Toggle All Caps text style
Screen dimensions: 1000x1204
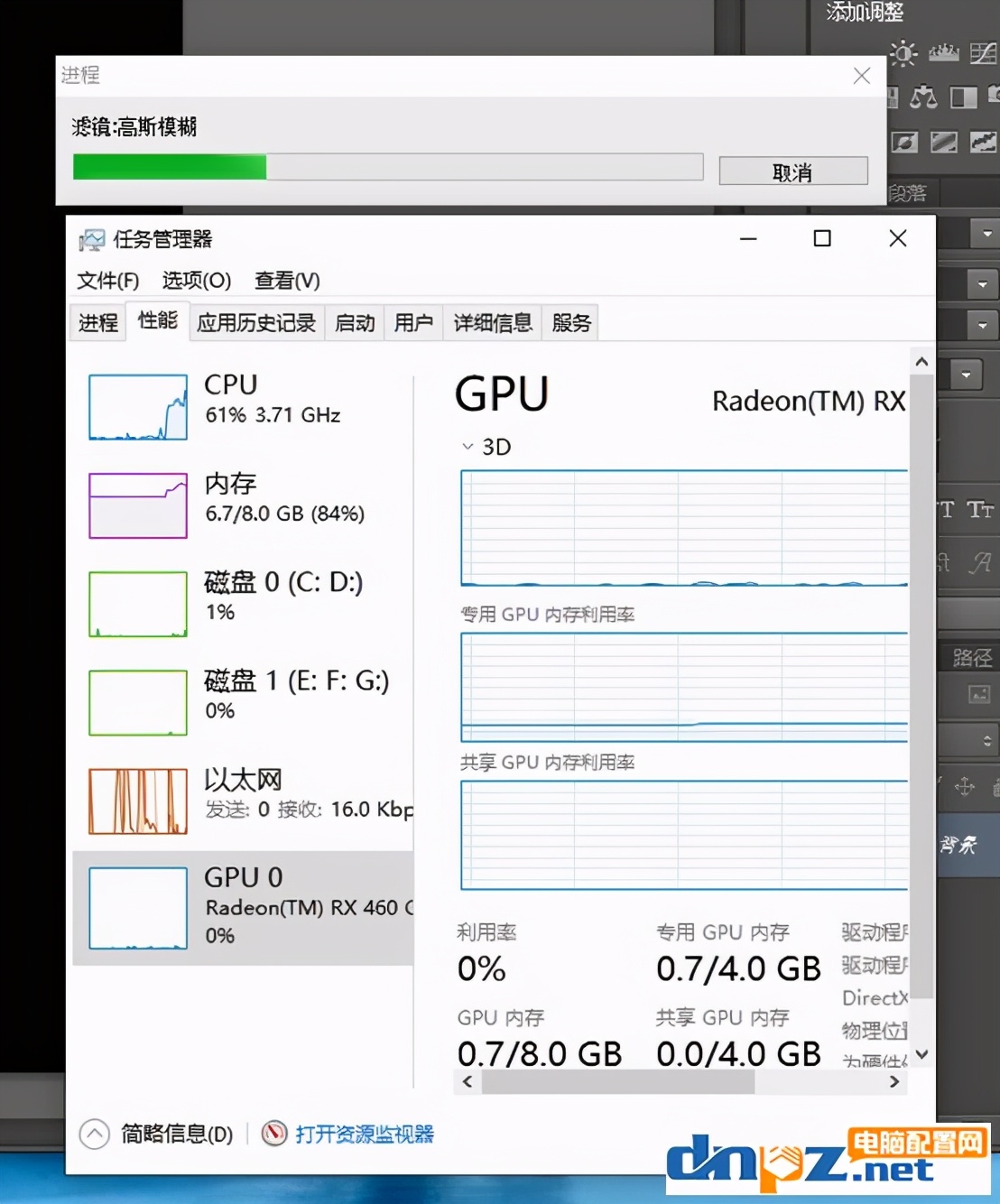coord(945,510)
